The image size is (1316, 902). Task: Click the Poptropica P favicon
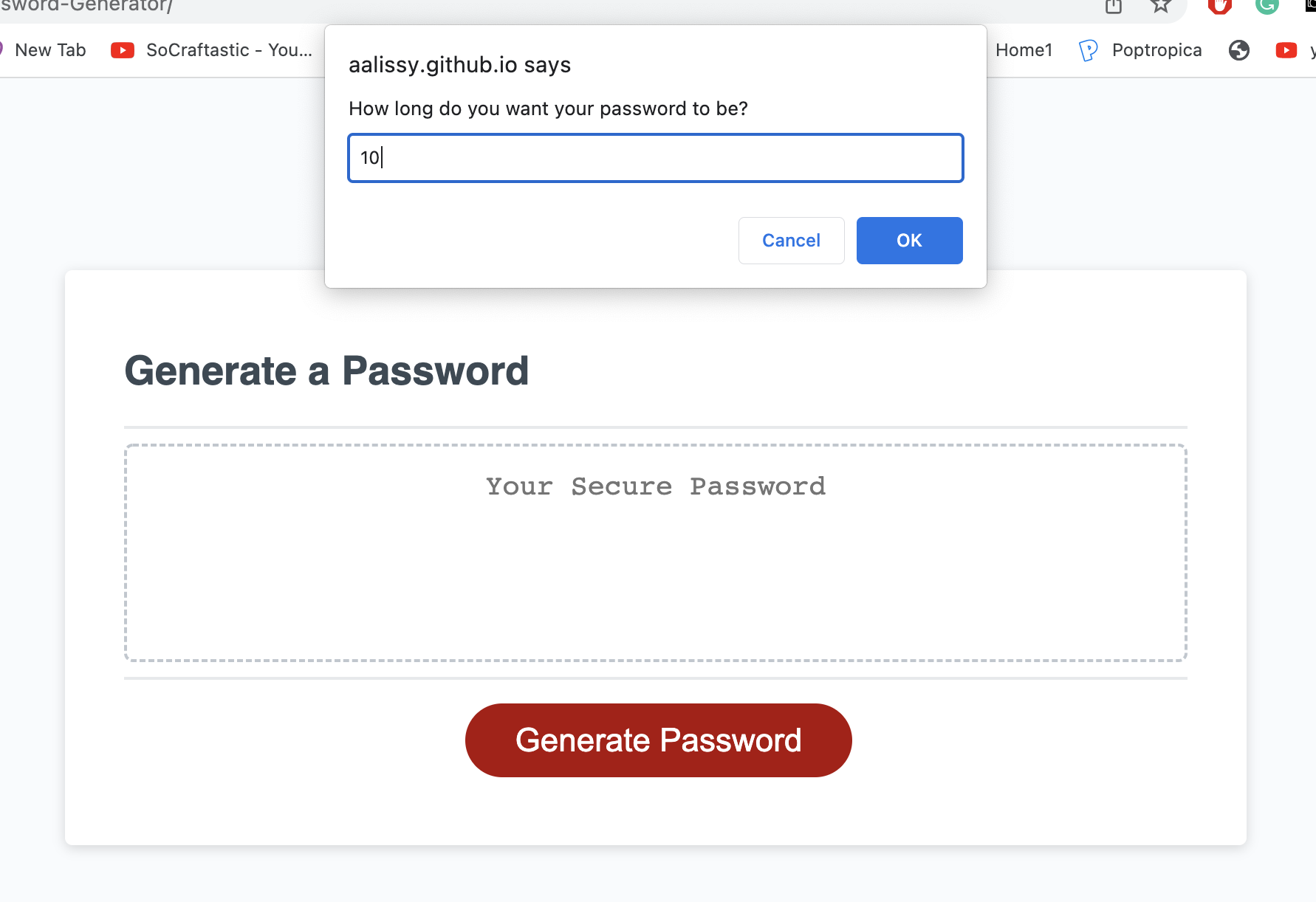point(1087,49)
